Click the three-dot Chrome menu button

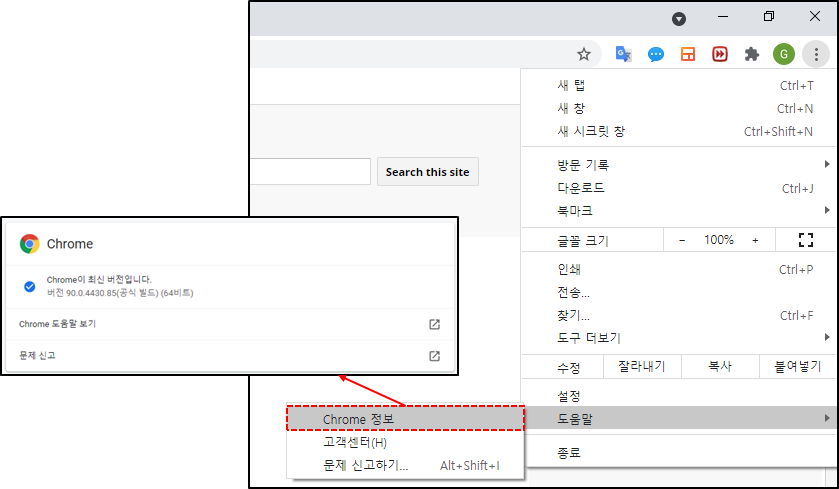click(816, 54)
